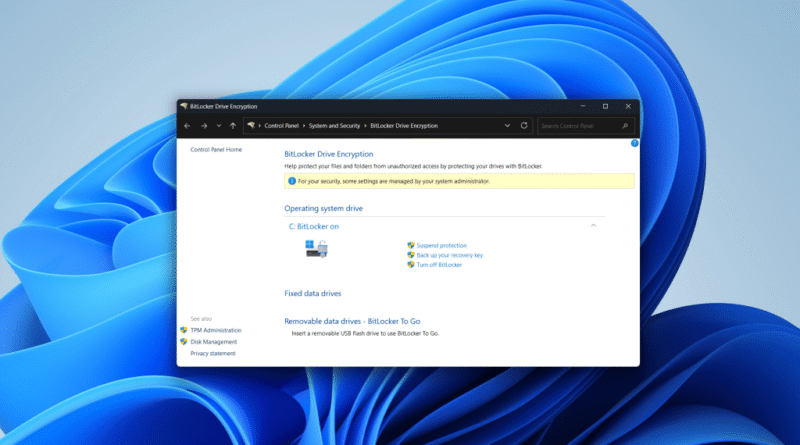Screen dimensions: 800x445
Task: Click the address bar BitLocker icon
Action: tap(251, 126)
